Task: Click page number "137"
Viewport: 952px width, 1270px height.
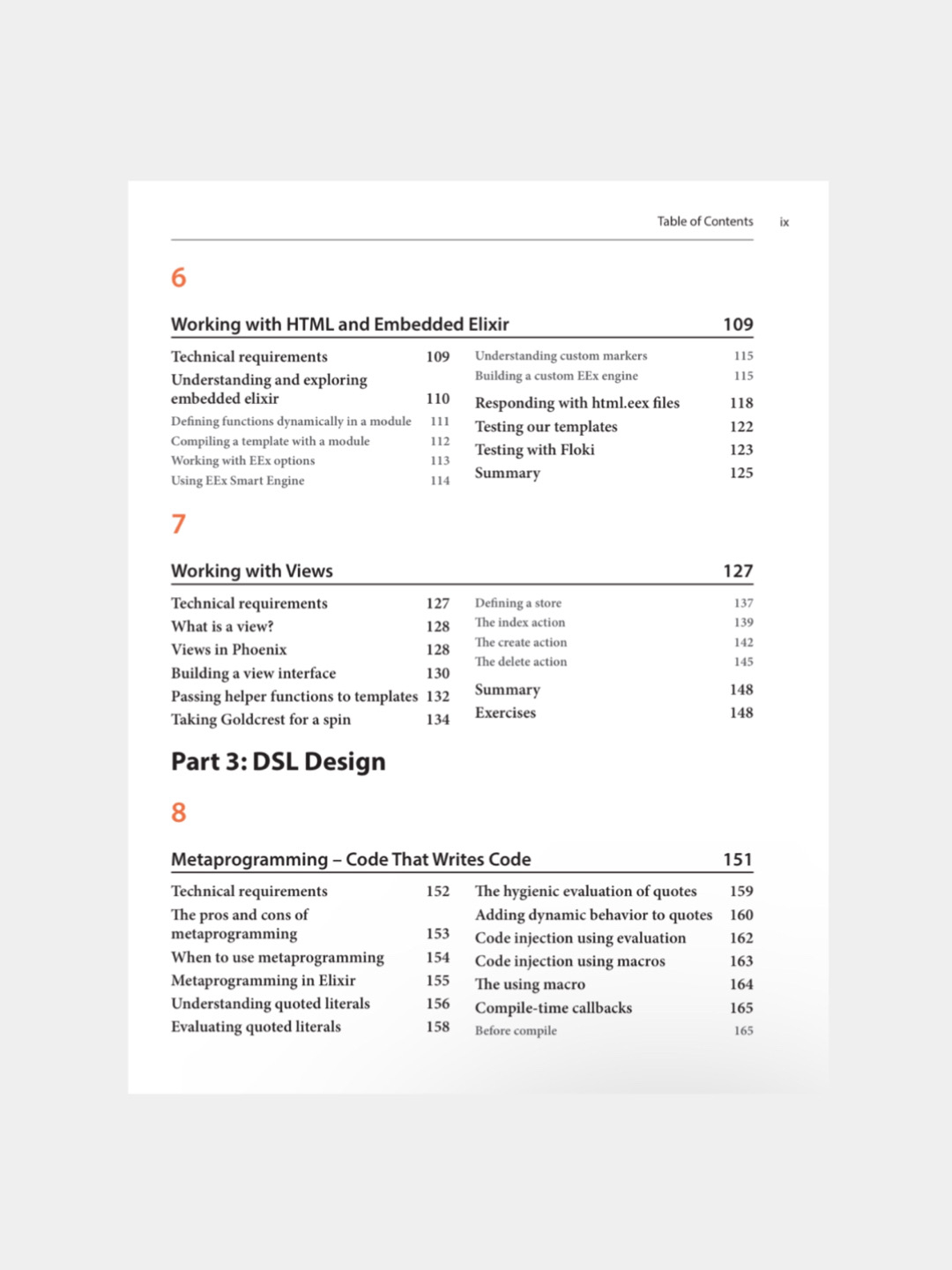Action: [744, 603]
